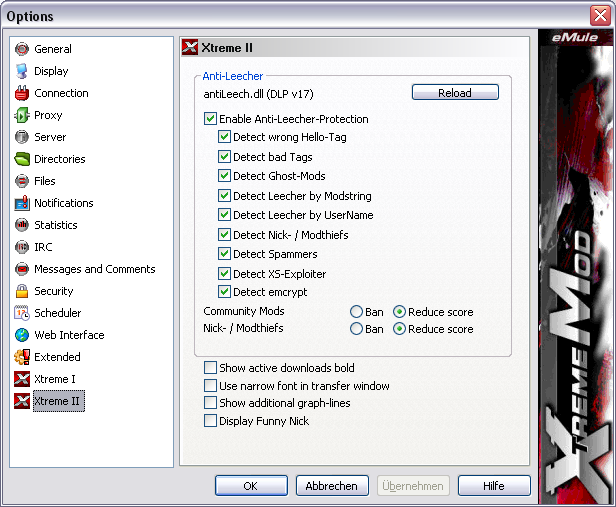
Task: Select Statistics in the options list
Action: (x=56, y=225)
